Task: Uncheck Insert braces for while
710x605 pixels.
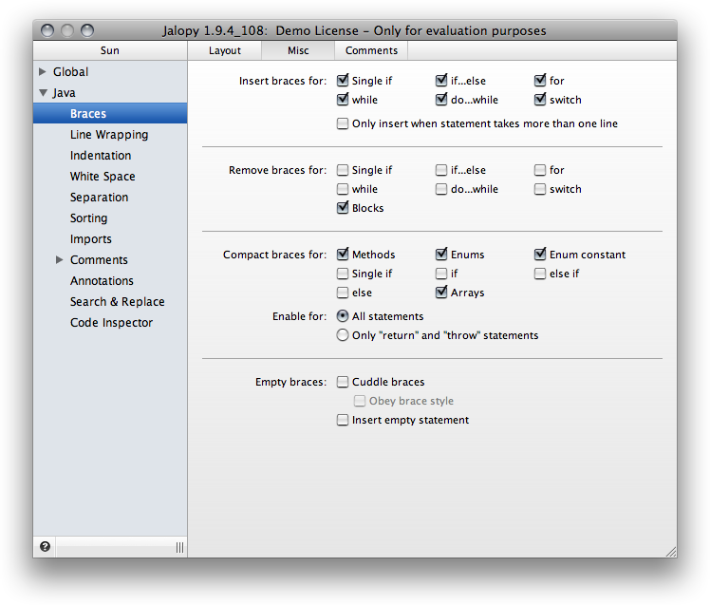Action: click(343, 100)
